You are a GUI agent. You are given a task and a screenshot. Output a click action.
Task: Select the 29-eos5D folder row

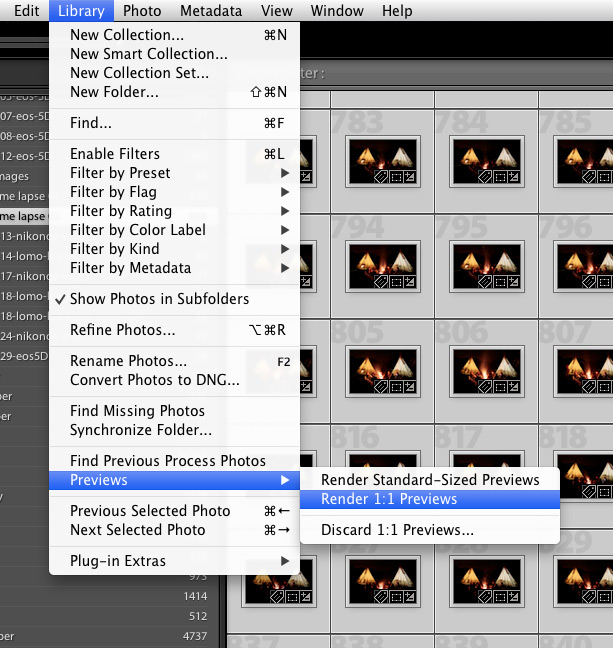(x=24, y=356)
